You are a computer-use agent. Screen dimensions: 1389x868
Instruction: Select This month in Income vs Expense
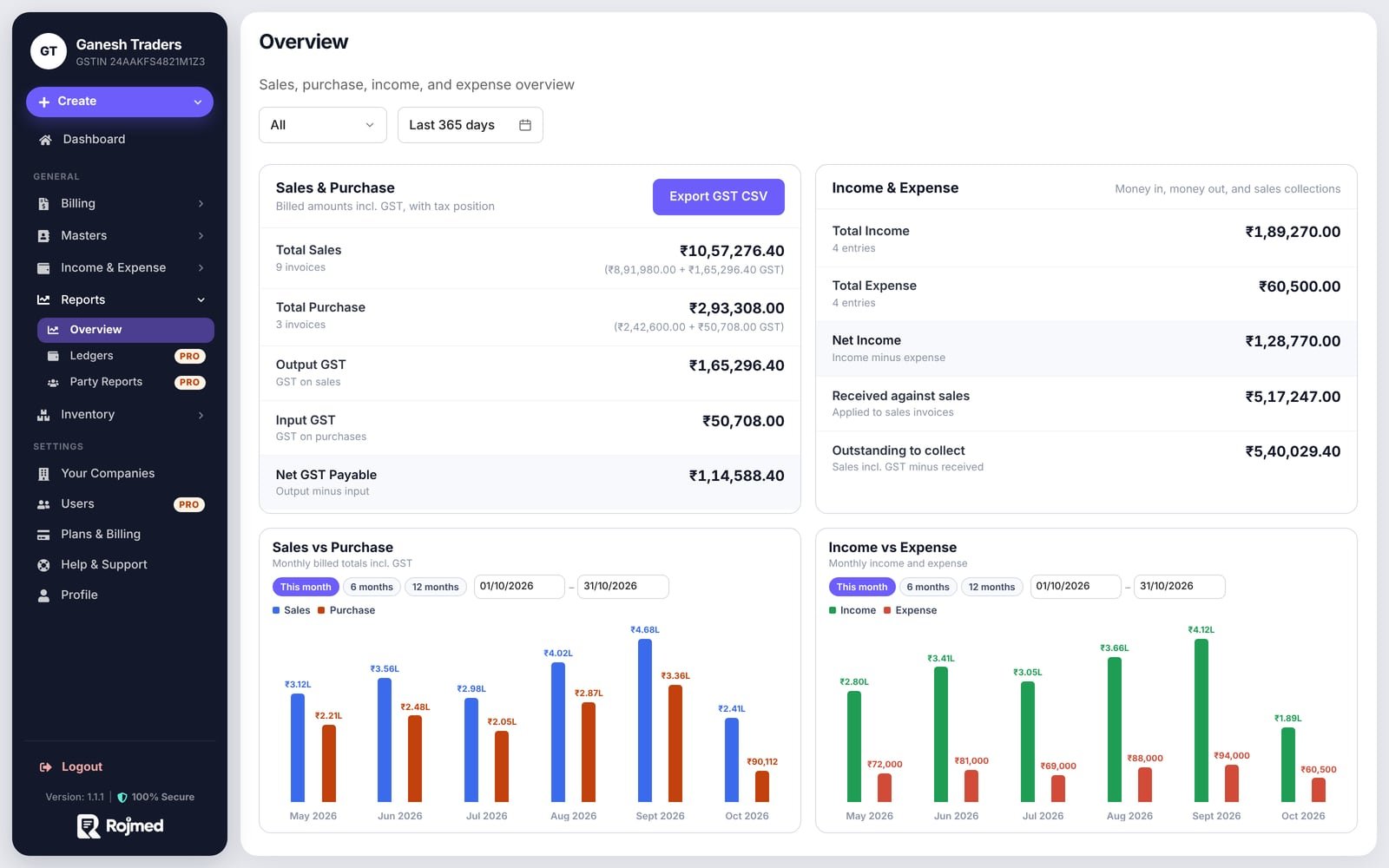[x=862, y=587]
